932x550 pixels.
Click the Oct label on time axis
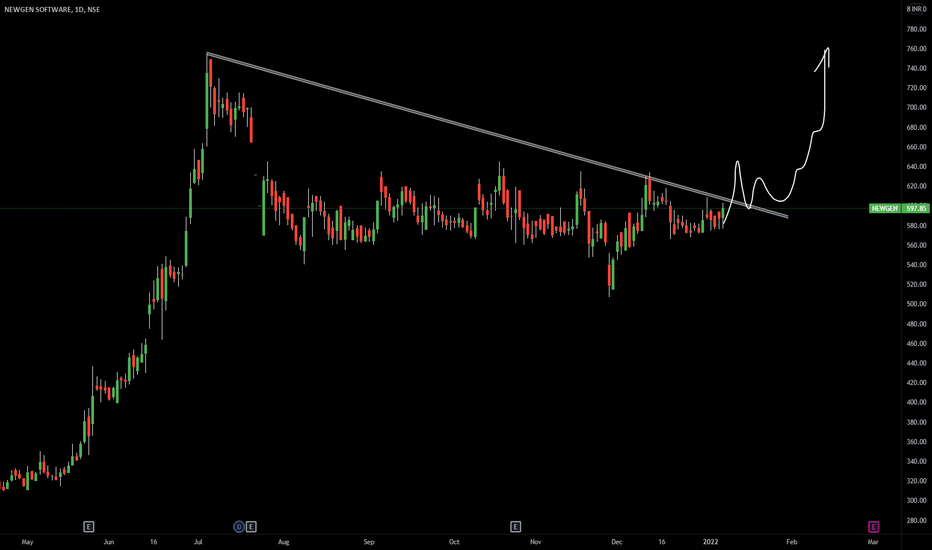(x=454, y=542)
